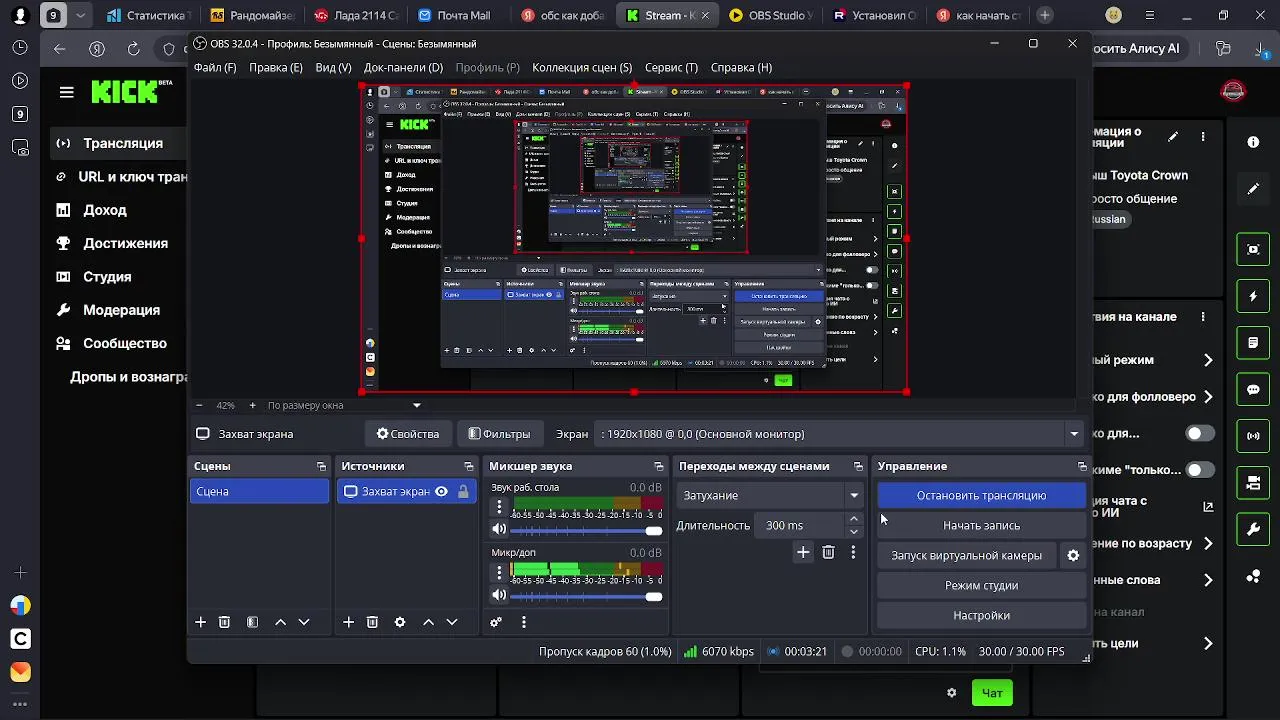
Task: Zoom in preview with plus icon
Action: click(252, 405)
